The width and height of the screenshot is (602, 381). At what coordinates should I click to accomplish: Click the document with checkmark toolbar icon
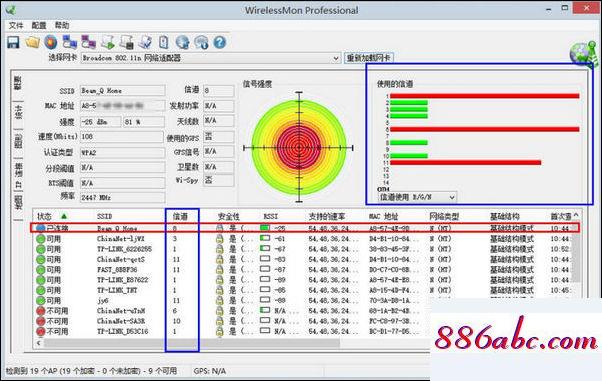(145, 42)
